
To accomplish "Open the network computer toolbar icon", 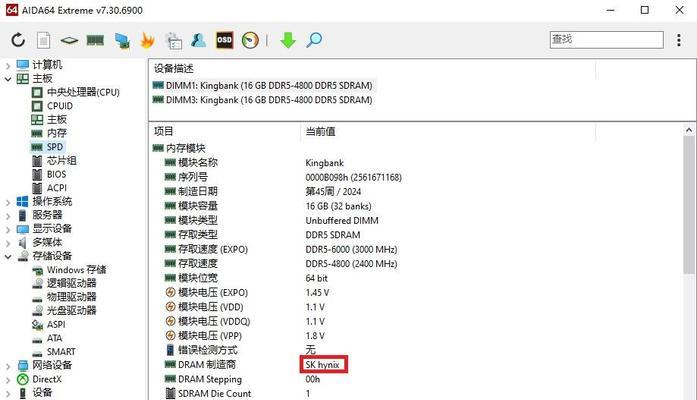I will (x=122, y=40).
